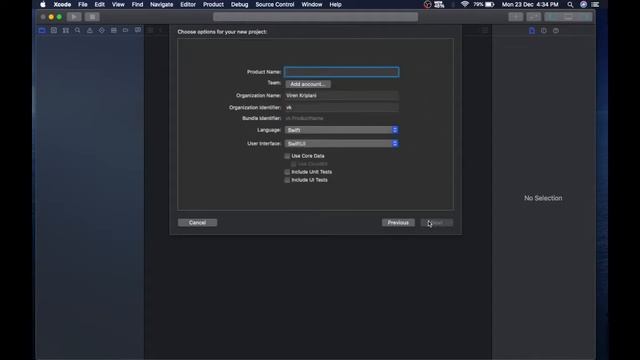The height and width of the screenshot is (360, 640).
Task: Open the Issue navigator warning icon
Action: tap(89, 31)
